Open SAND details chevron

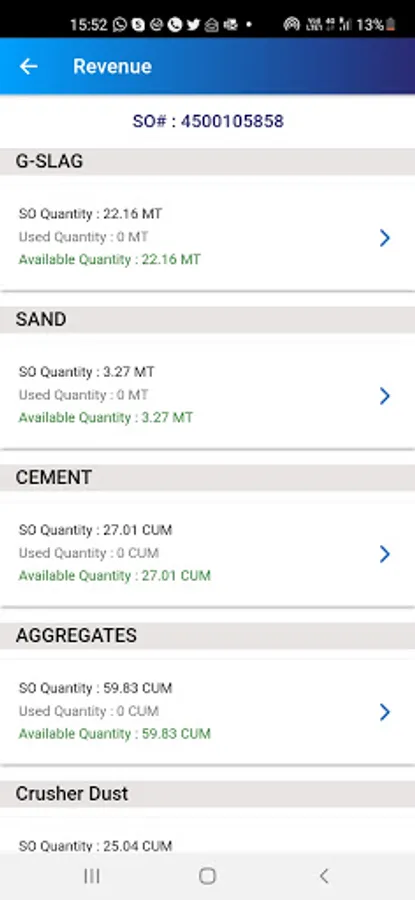pos(385,395)
